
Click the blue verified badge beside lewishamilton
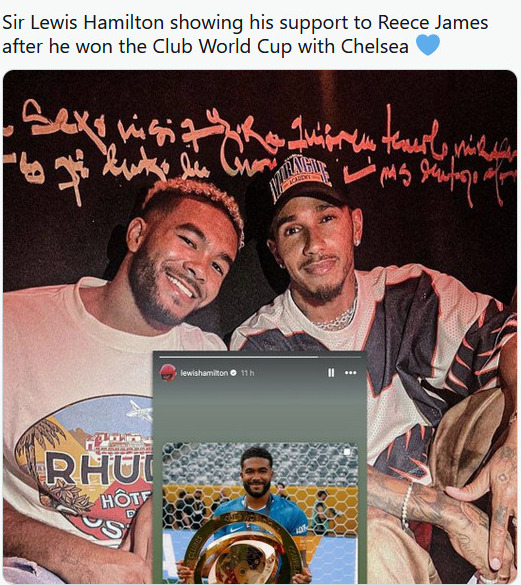[234, 373]
